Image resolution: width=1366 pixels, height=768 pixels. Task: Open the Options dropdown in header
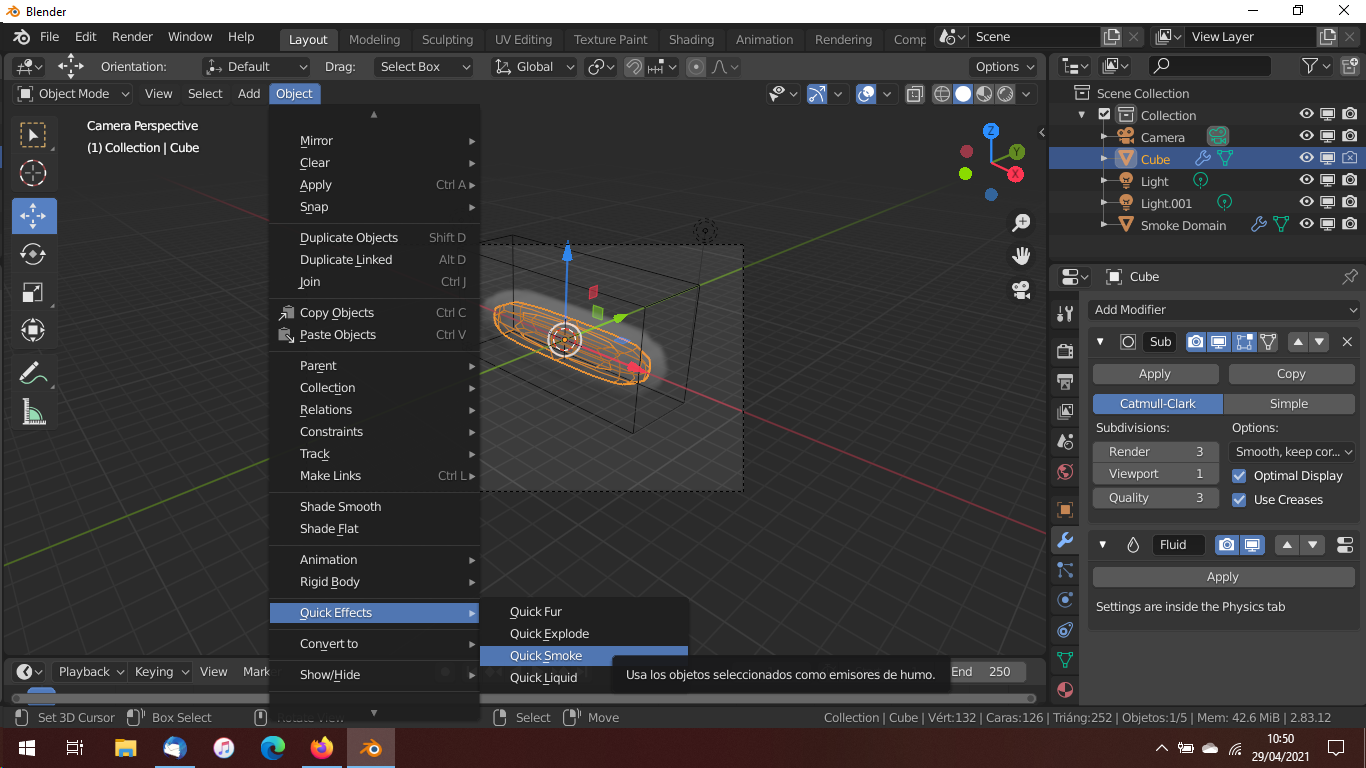[x=1006, y=67]
